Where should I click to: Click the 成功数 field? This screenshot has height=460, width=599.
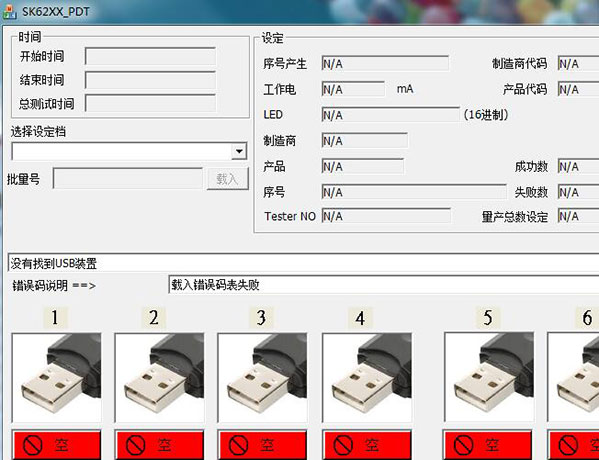(x=578, y=166)
